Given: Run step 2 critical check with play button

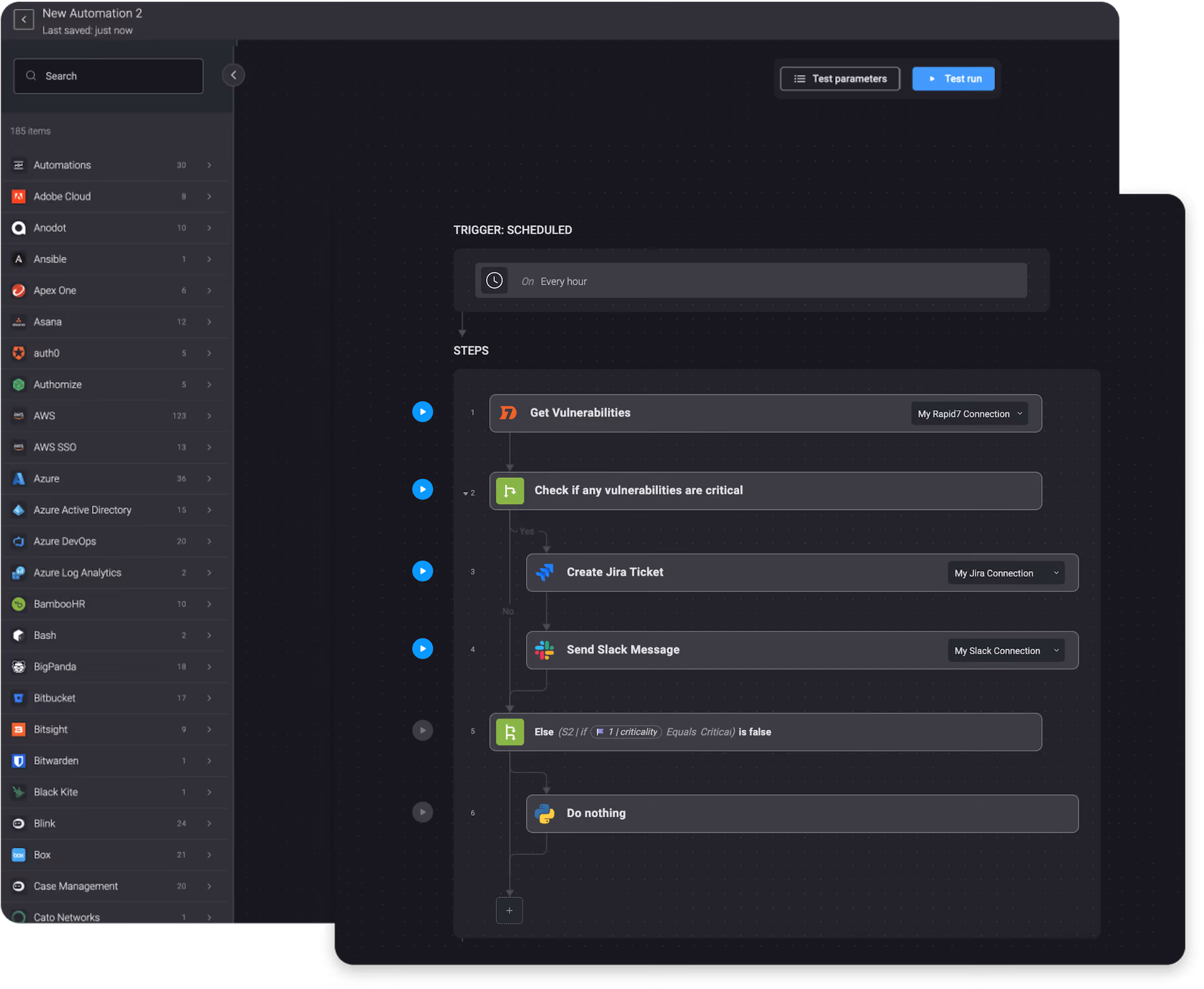Looking at the screenshot, I should pyautogui.click(x=423, y=489).
